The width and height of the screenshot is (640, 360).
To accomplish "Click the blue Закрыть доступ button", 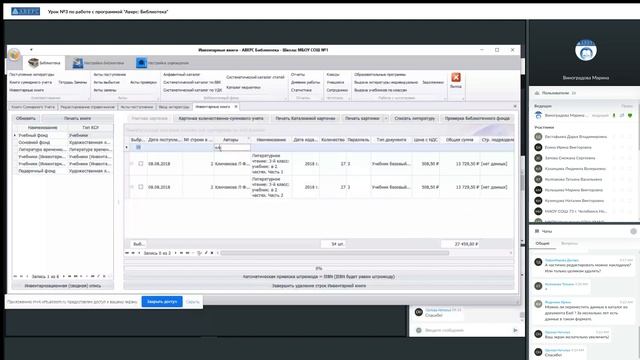I will click(x=162, y=302).
